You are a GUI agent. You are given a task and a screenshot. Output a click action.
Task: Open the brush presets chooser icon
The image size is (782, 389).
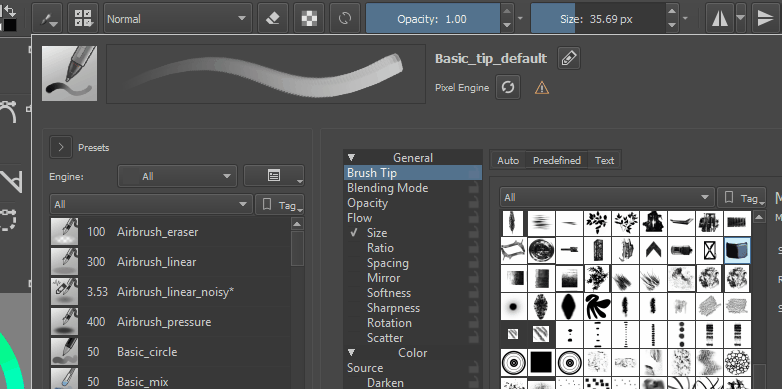[x=83, y=19]
